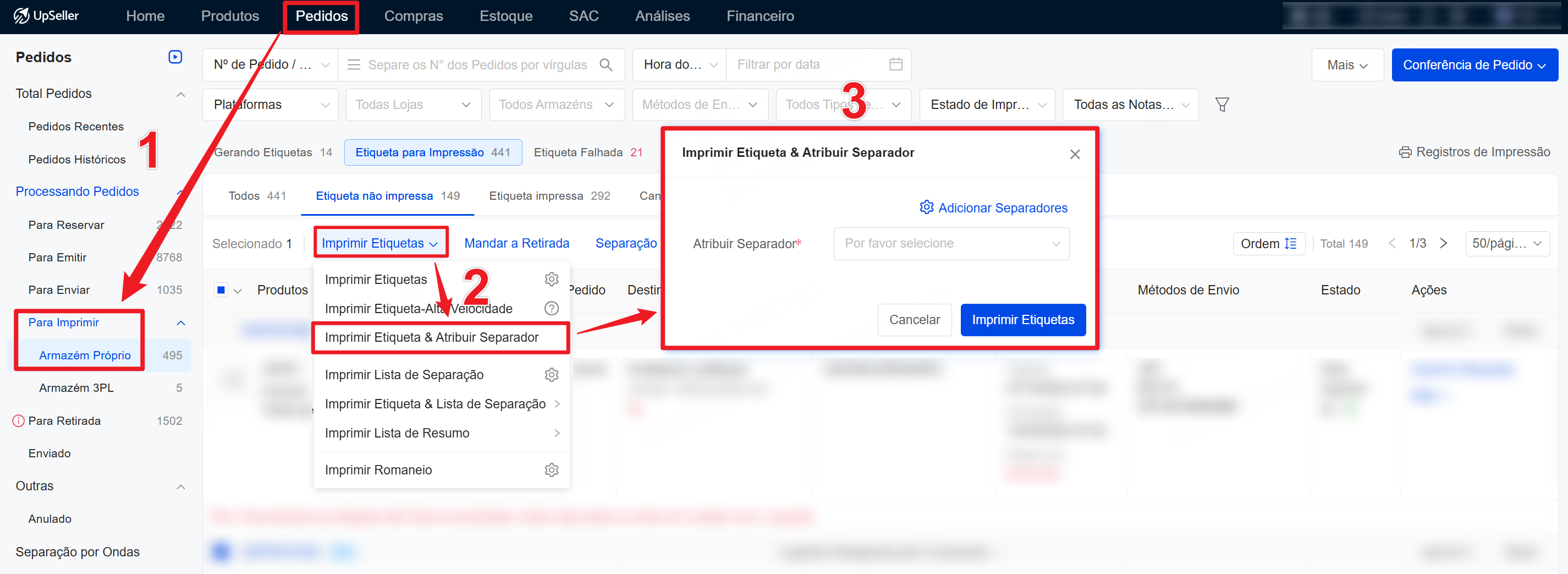Click the Ordem sort toggle button
Image resolution: width=1568 pixels, height=574 pixels.
[x=1268, y=244]
